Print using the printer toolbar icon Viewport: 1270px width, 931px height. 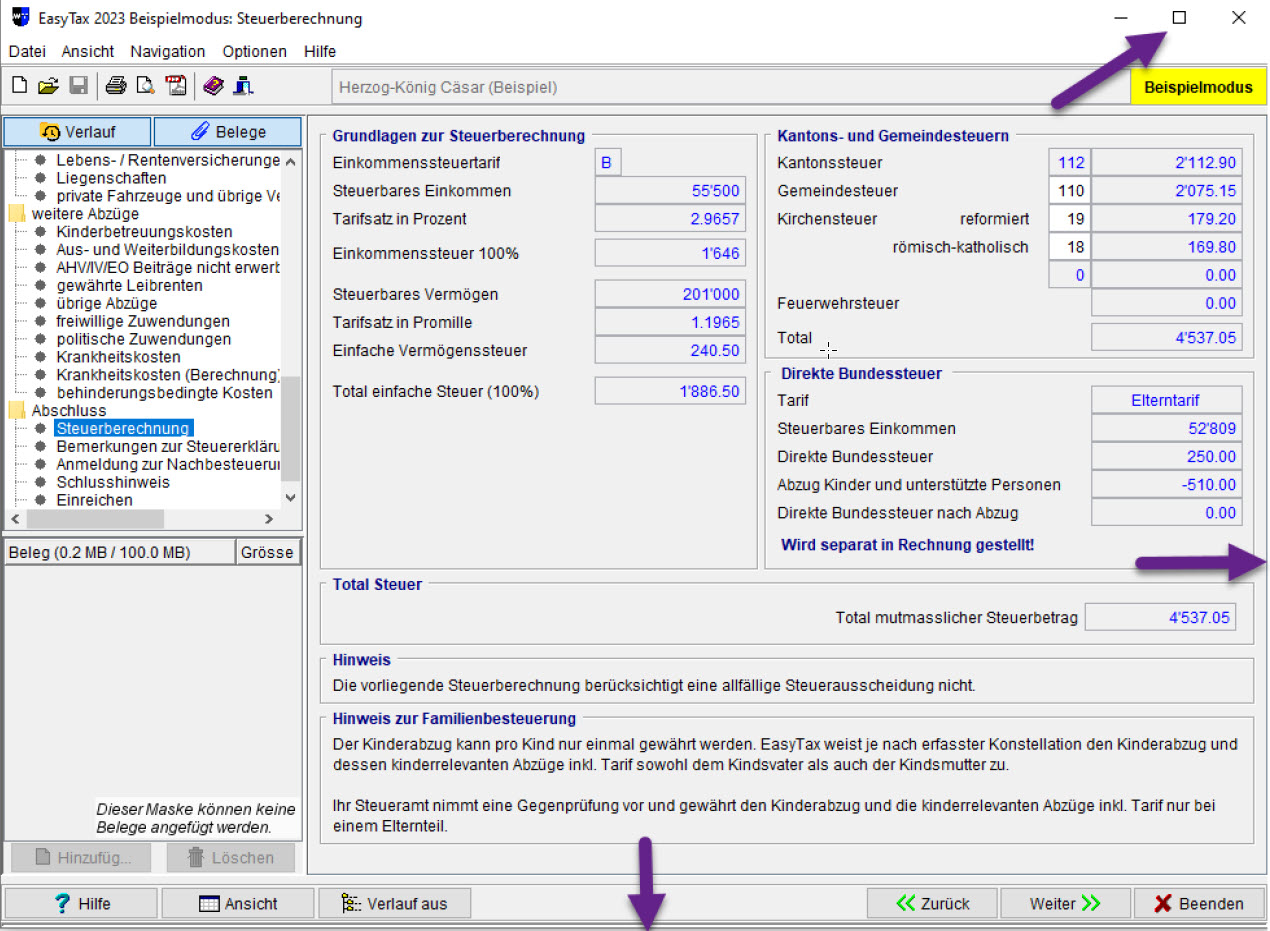[117, 87]
